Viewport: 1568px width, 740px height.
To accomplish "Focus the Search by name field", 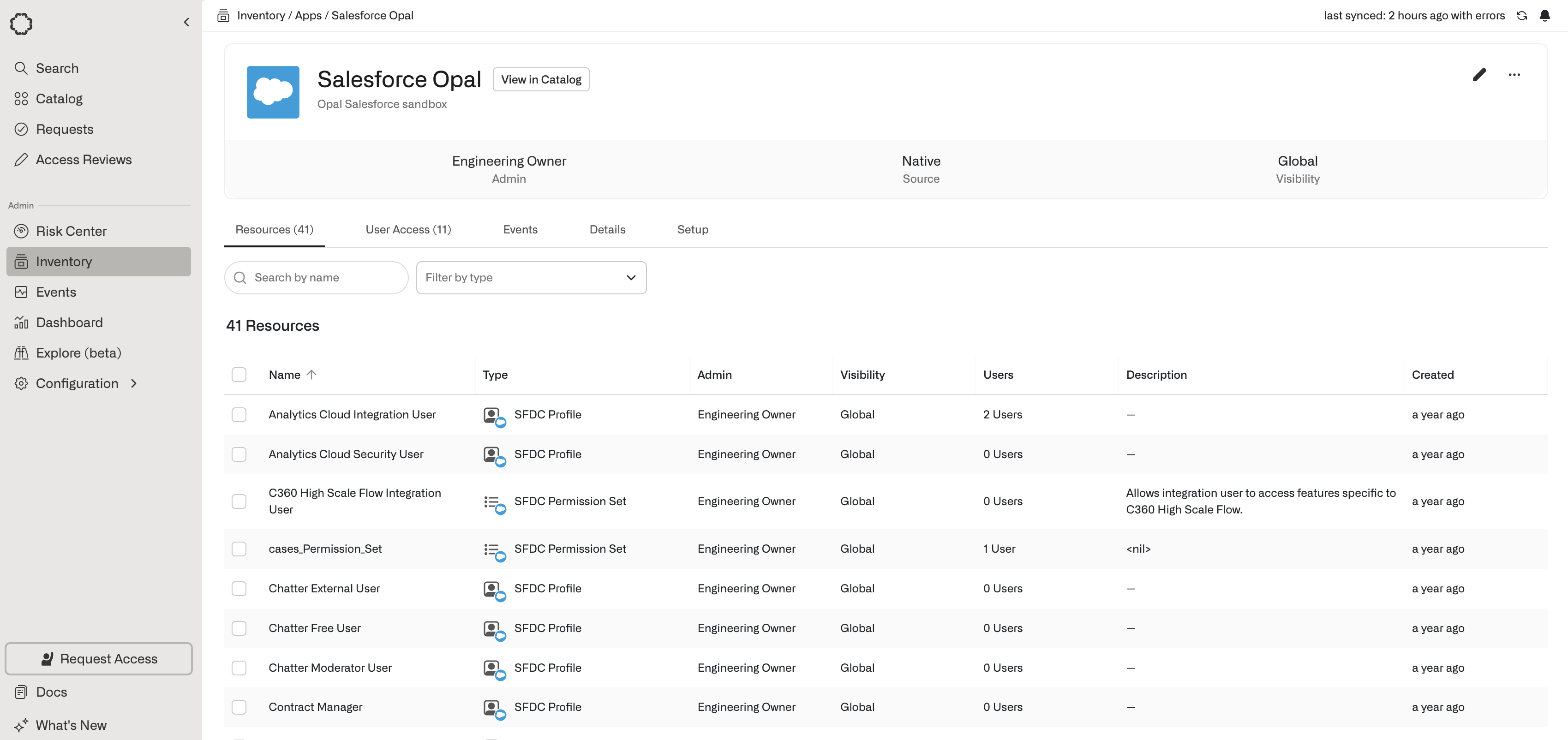I will pos(323,278).
